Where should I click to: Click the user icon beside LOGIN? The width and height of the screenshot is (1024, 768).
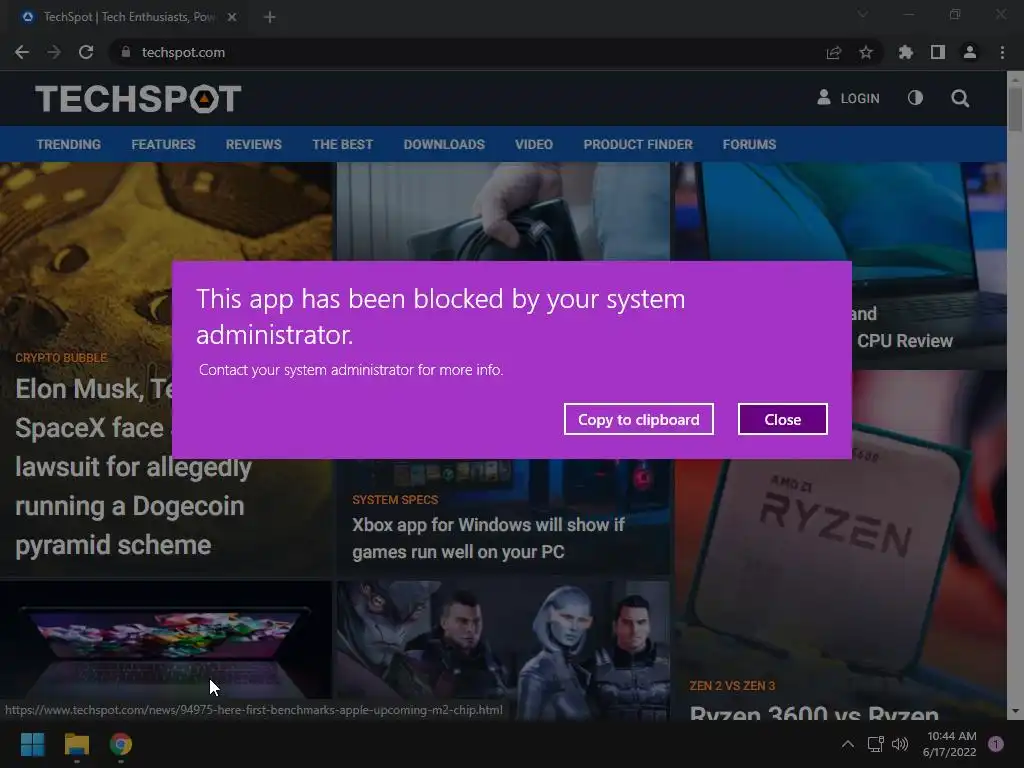click(824, 97)
